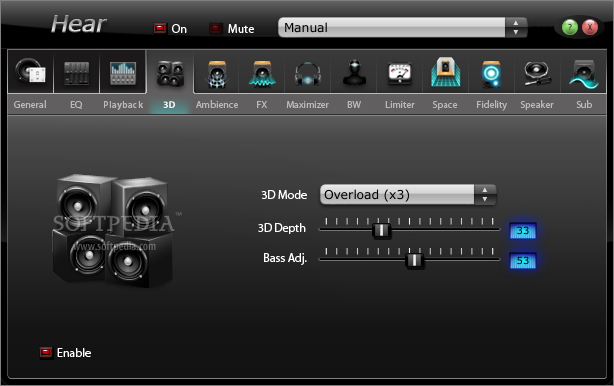The width and height of the screenshot is (614, 386).
Task: Switch to the FX tab label
Action: 262,105
